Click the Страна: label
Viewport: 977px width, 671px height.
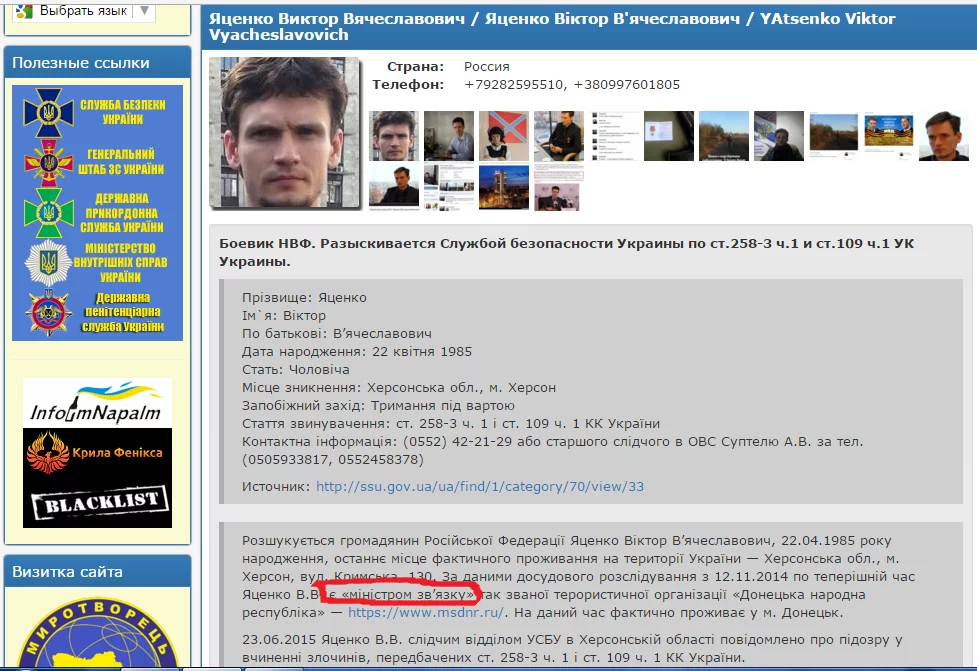(x=416, y=67)
